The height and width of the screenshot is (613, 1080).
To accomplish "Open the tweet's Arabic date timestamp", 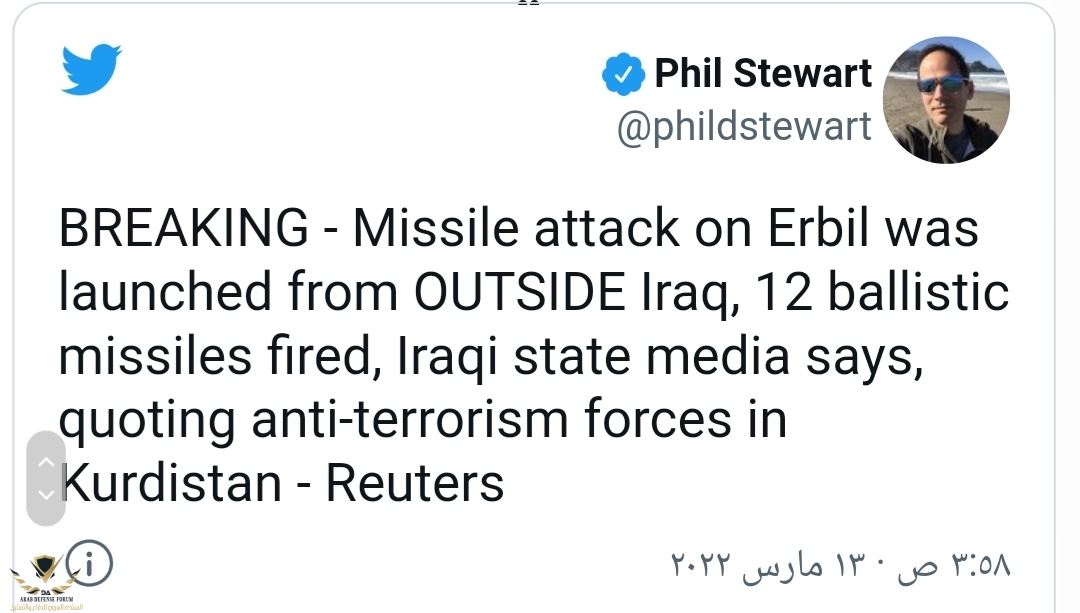I will (840, 567).
